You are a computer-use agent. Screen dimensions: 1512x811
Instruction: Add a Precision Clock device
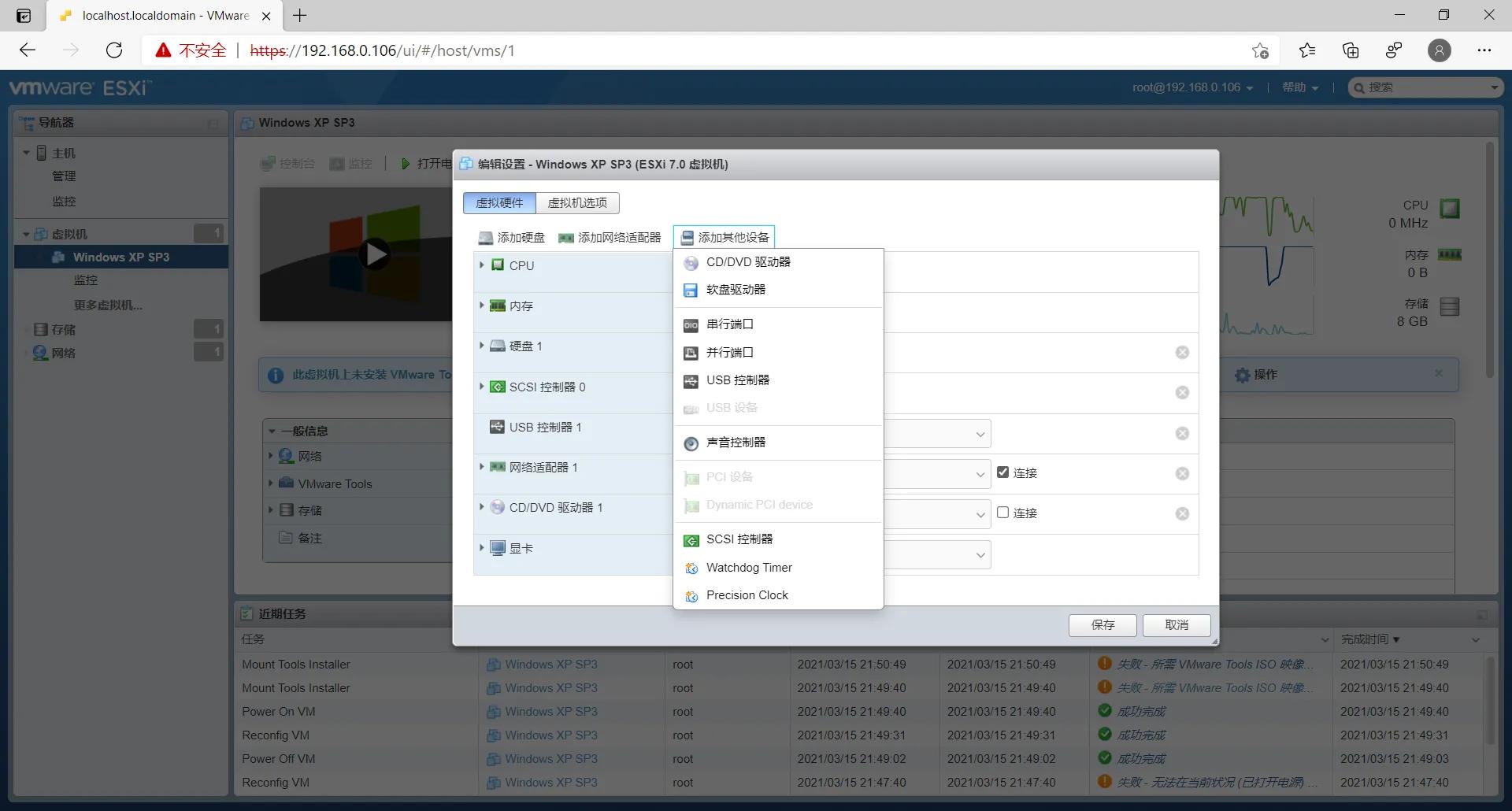click(747, 594)
